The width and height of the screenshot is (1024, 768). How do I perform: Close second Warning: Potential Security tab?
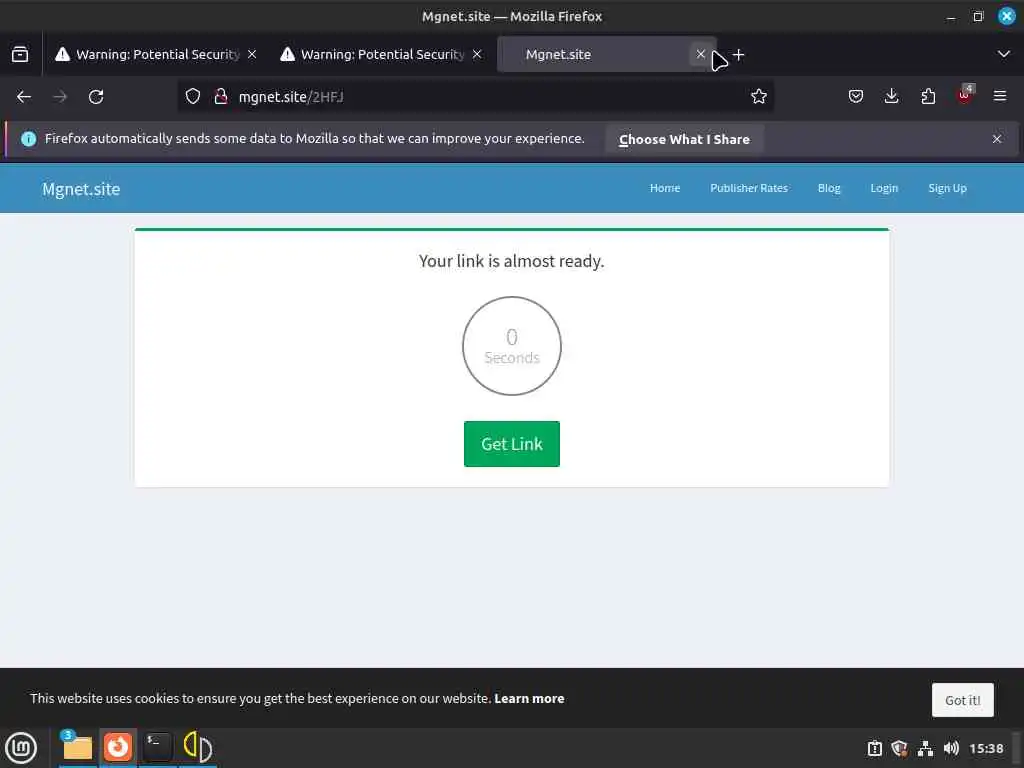pos(477,54)
